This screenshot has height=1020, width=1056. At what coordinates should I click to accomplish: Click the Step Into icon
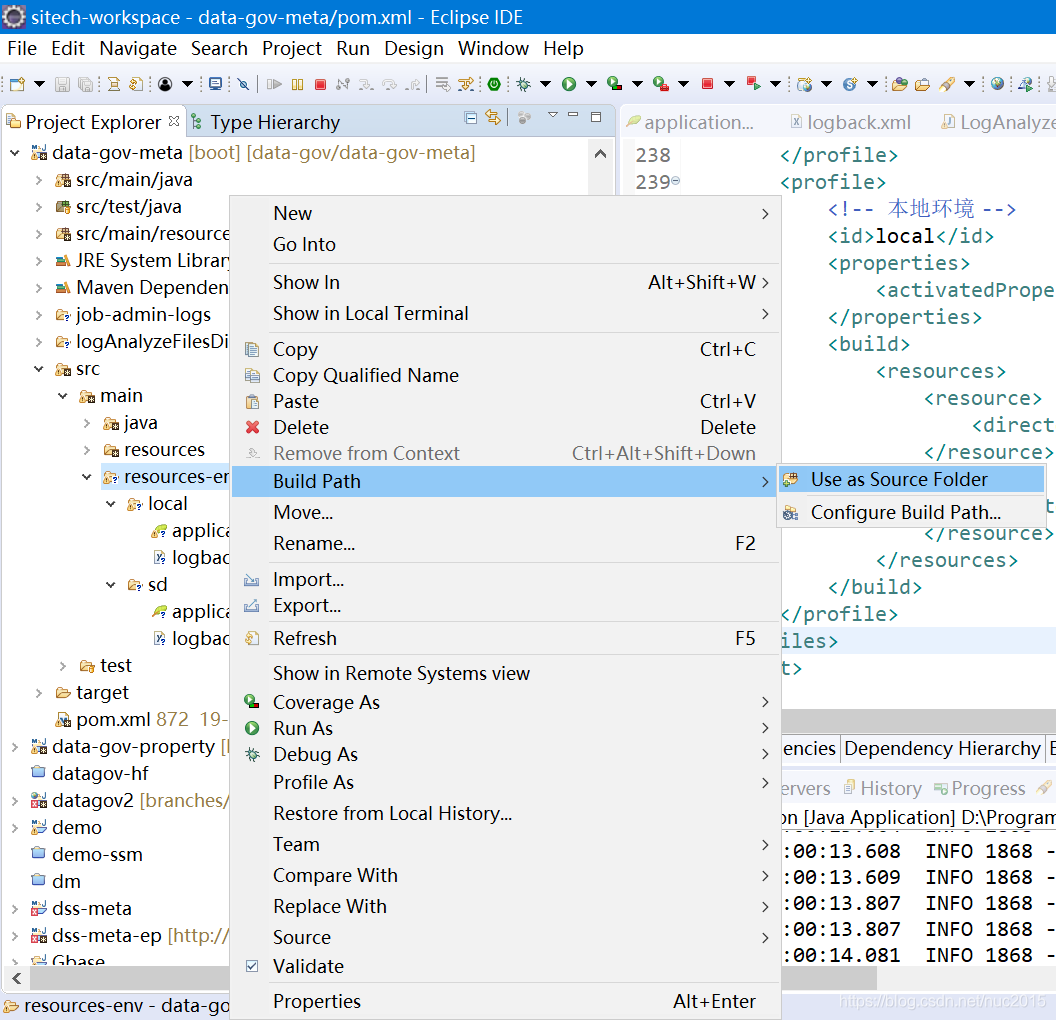(366, 84)
